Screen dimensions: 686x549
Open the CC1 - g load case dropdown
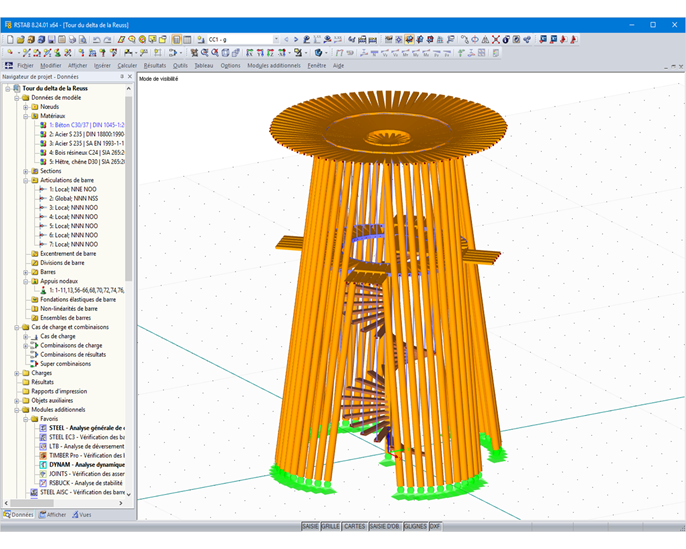click(275, 40)
